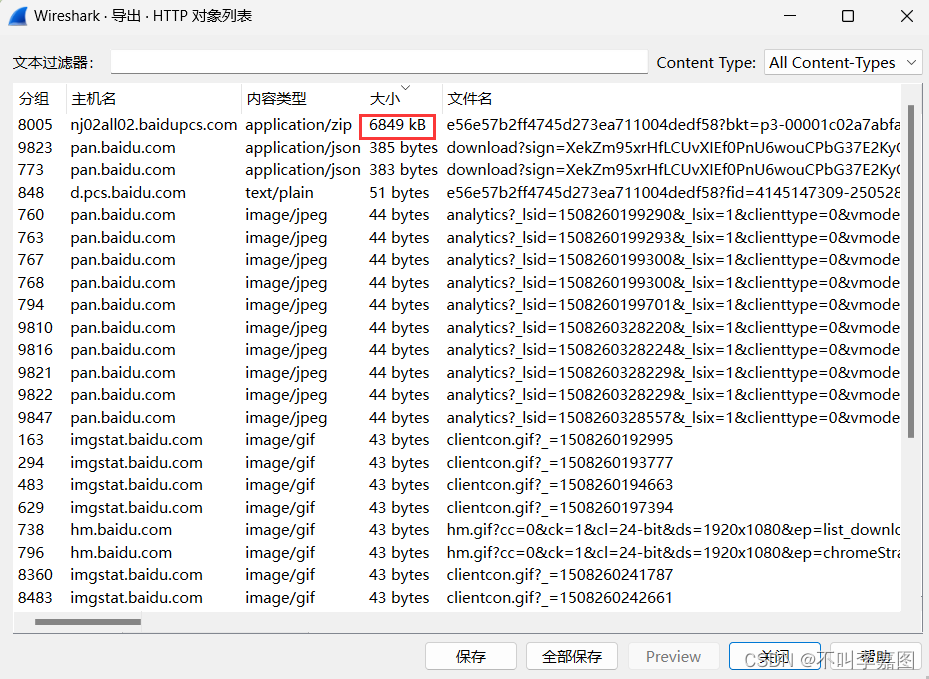Select packet 9821 analytics row
Image resolution: width=929 pixels, height=679 pixels.
pos(457,372)
